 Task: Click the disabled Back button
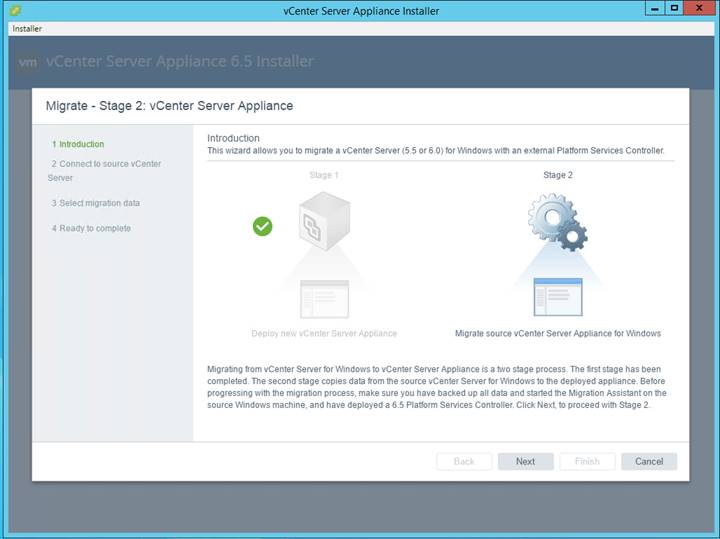pyautogui.click(x=464, y=461)
